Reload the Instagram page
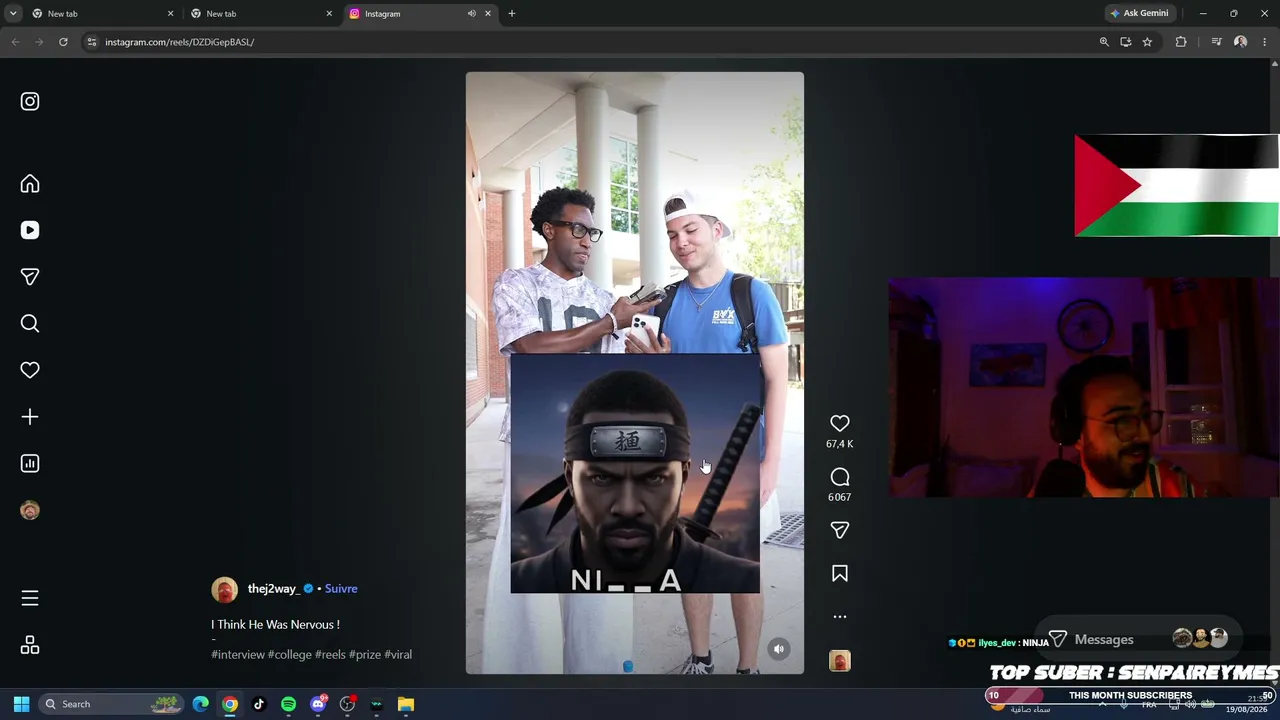The height and width of the screenshot is (720, 1280). (x=63, y=42)
